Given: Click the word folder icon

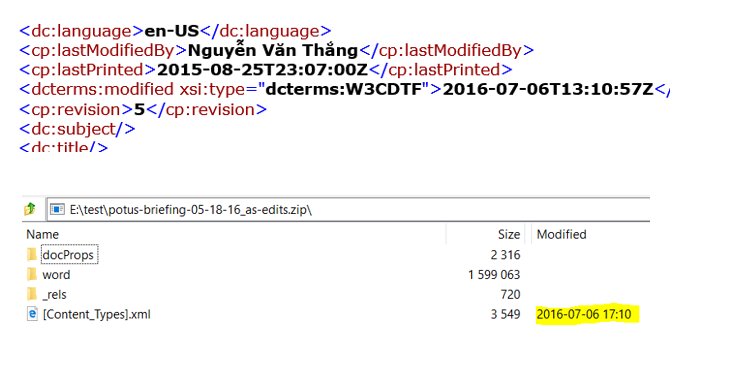Looking at the screenshot, I should tap(32, 275).
